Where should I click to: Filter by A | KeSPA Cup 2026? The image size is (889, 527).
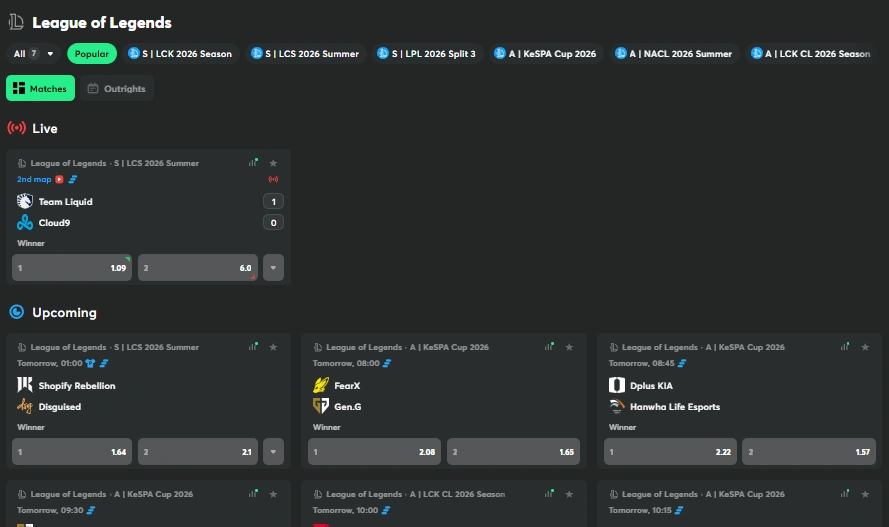(545, 54)
